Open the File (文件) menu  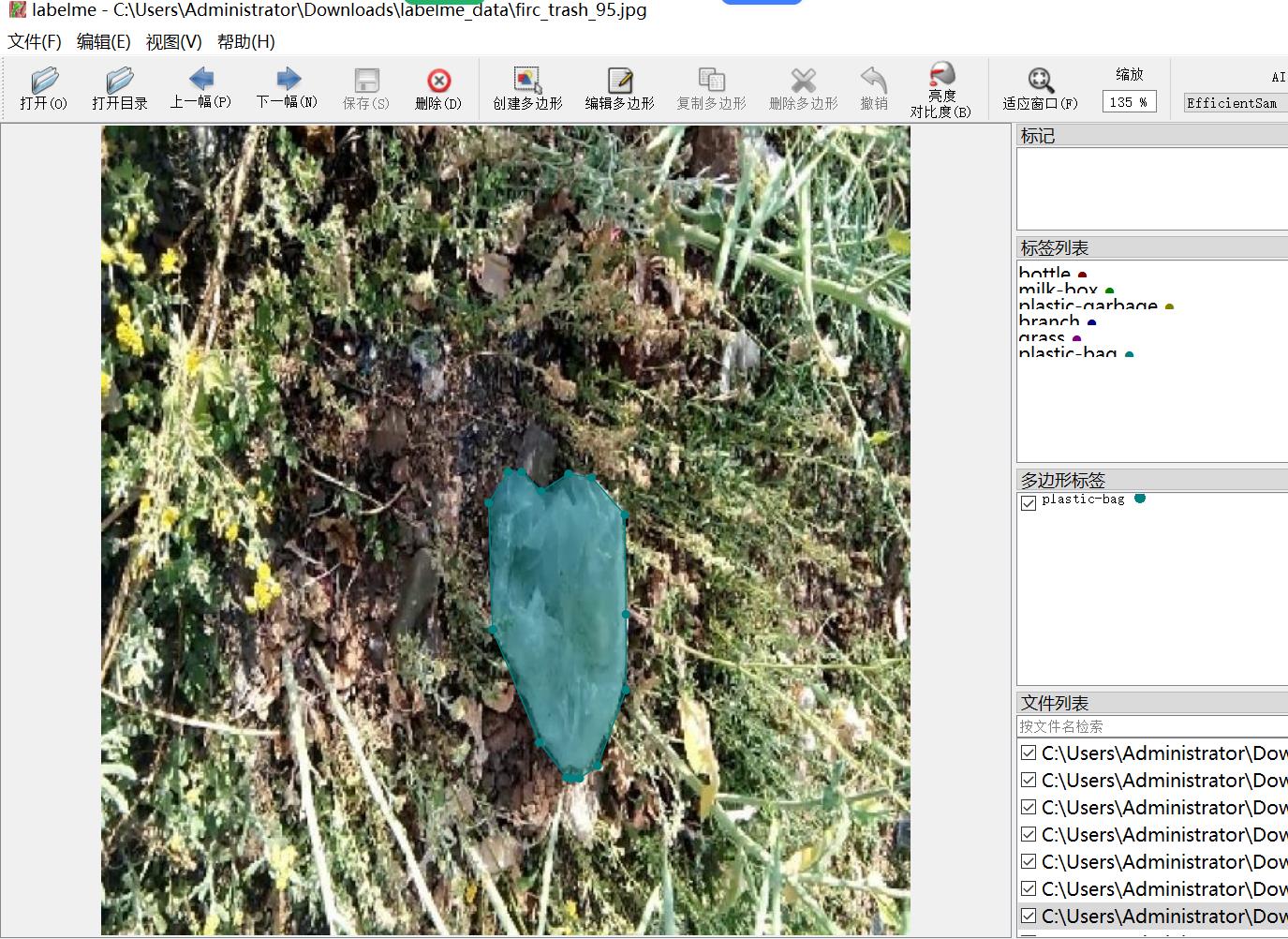click(35, 41)
